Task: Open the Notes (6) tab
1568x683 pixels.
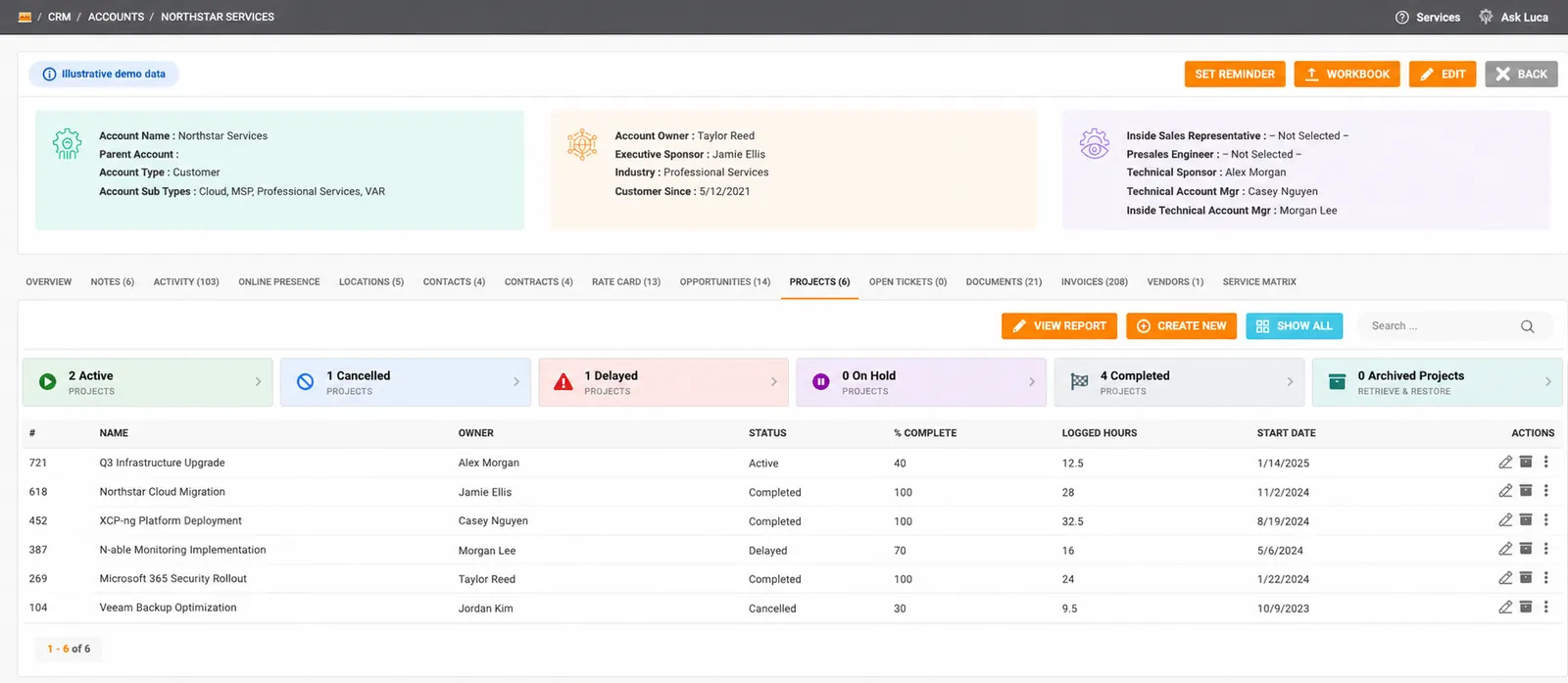Action: 113,282
